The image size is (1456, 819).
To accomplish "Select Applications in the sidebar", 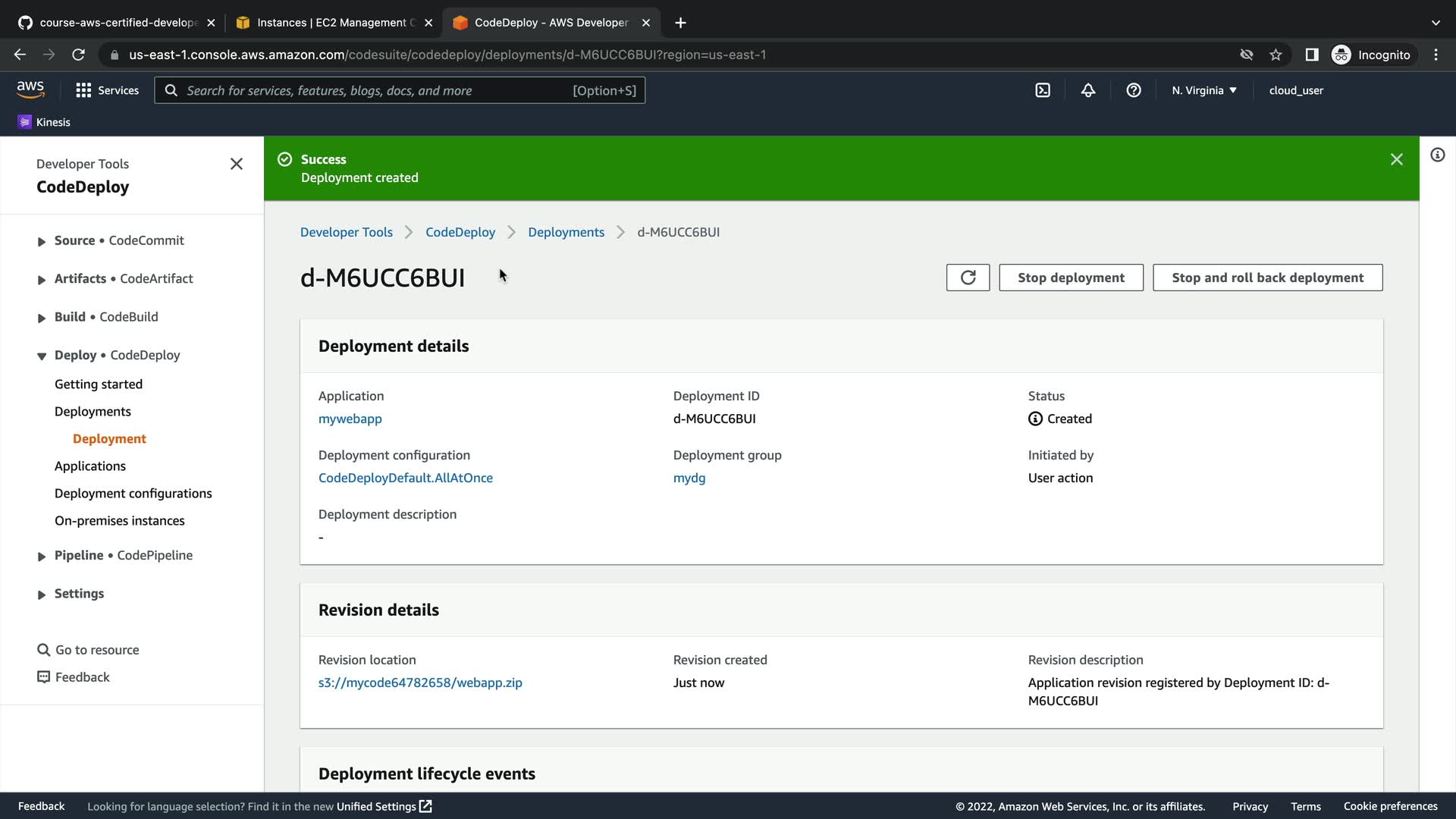I will (89, 466).
